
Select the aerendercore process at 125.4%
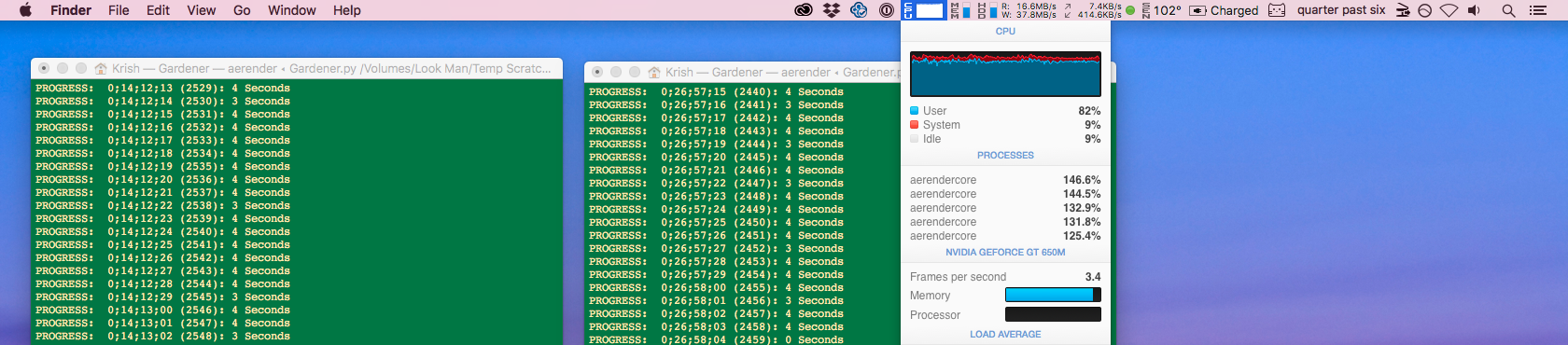(x=1005, y=236)
